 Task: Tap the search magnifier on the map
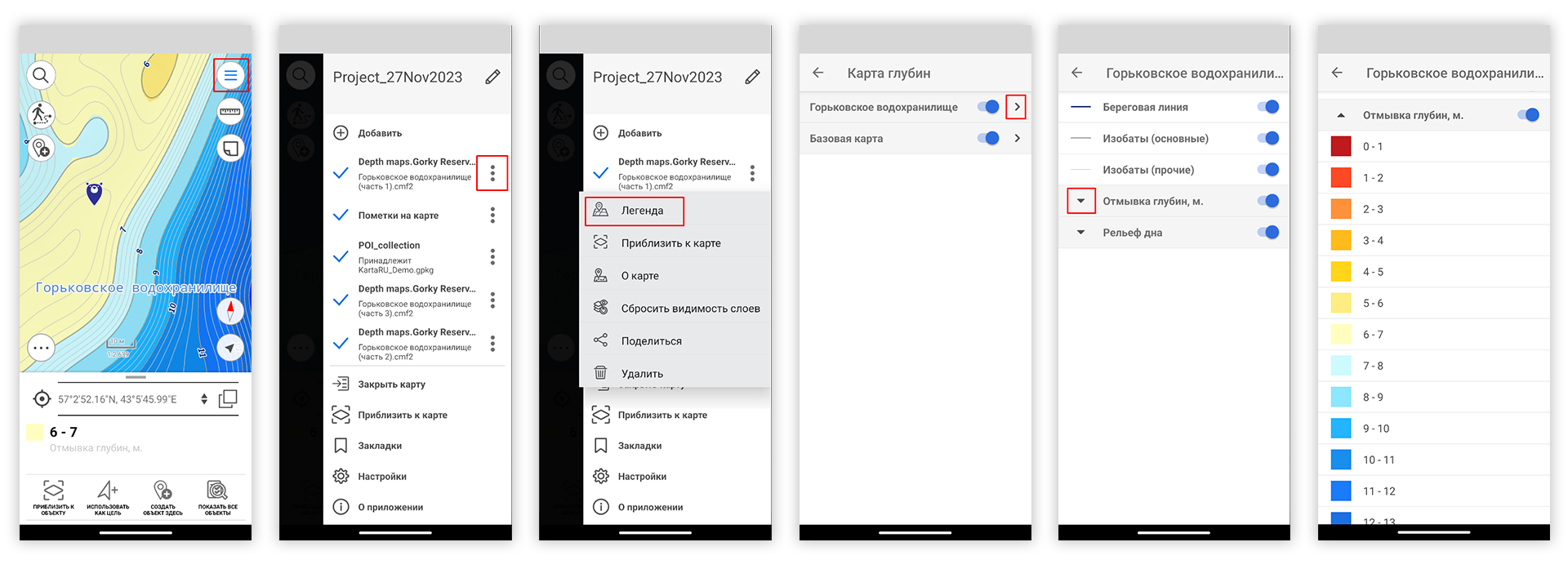coord(41,76)
